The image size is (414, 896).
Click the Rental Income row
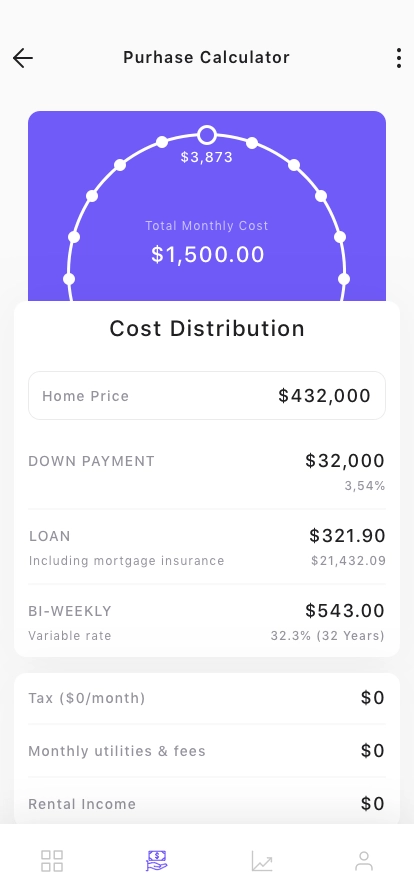point(207,803)
